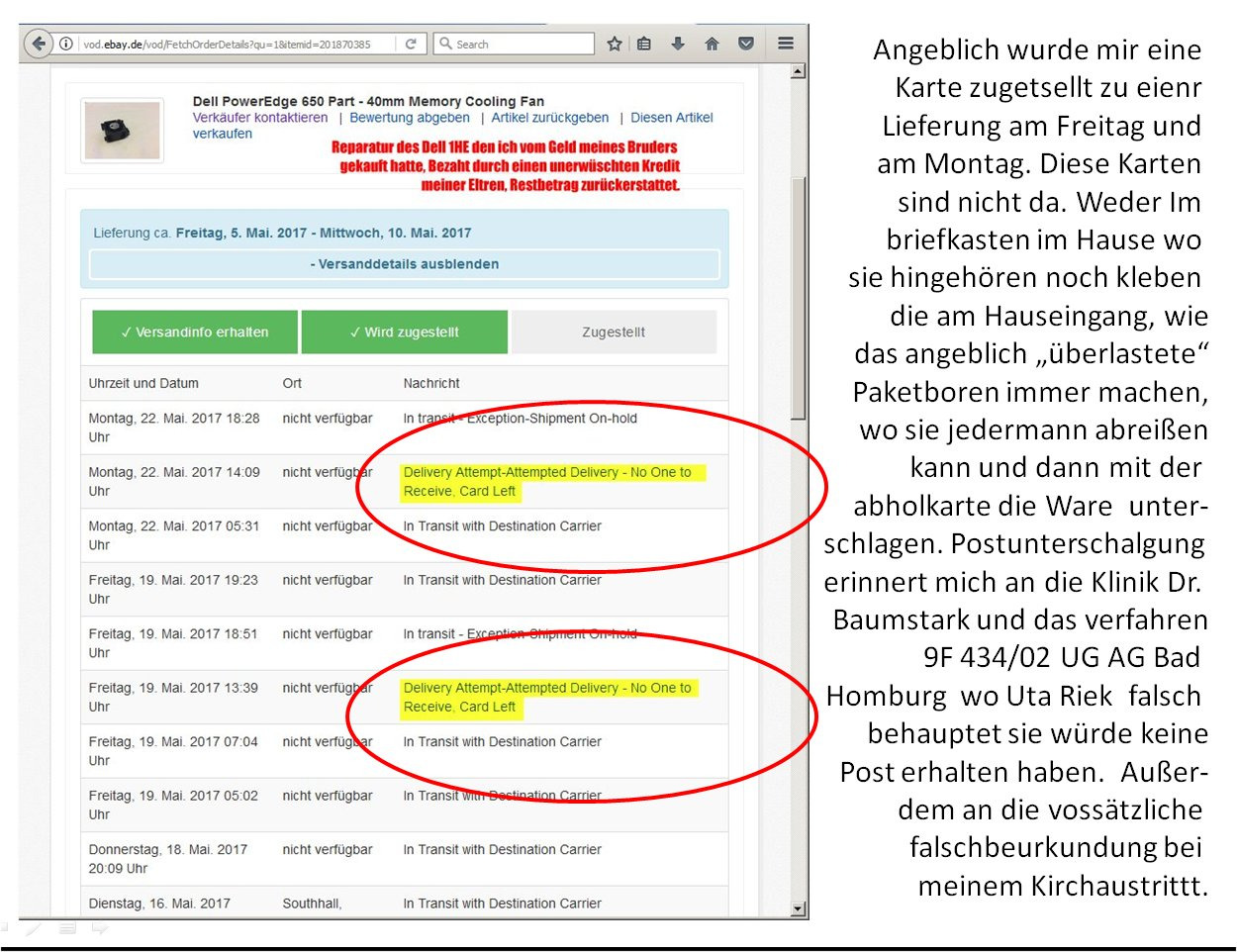1237x952 pixels.
Task: Select the Zugestellt status step
Action: (614, 333)
